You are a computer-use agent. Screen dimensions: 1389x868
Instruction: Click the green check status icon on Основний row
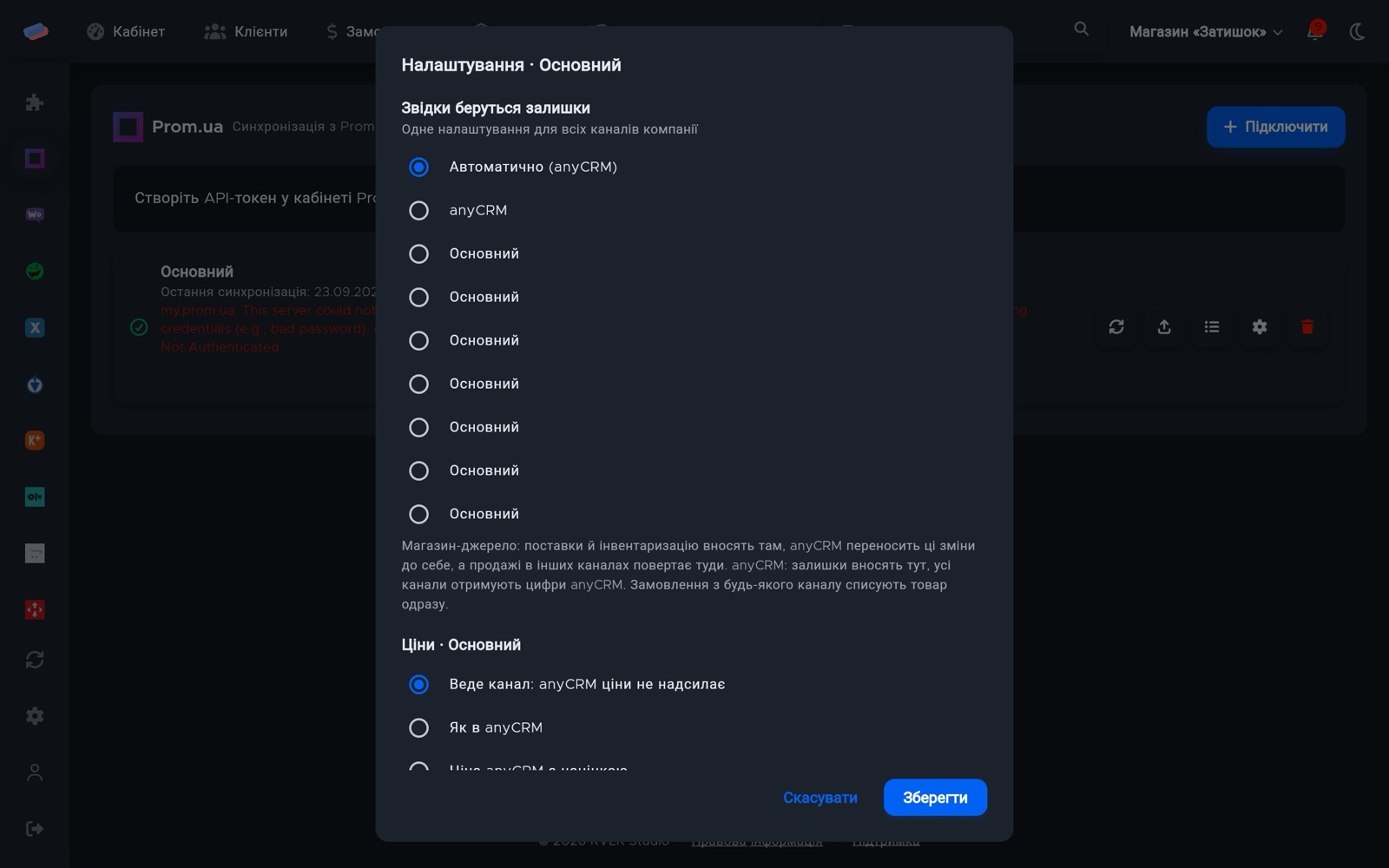tap(139, 327)
